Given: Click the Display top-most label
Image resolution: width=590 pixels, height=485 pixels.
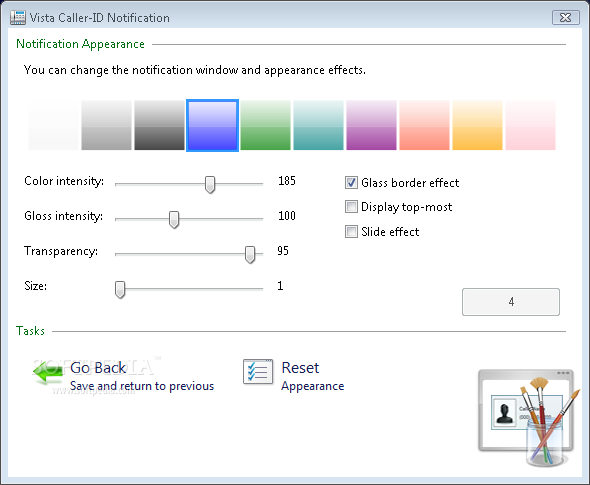Looking at the screenshot, I should pyautogui.click(x=407, y=207).
